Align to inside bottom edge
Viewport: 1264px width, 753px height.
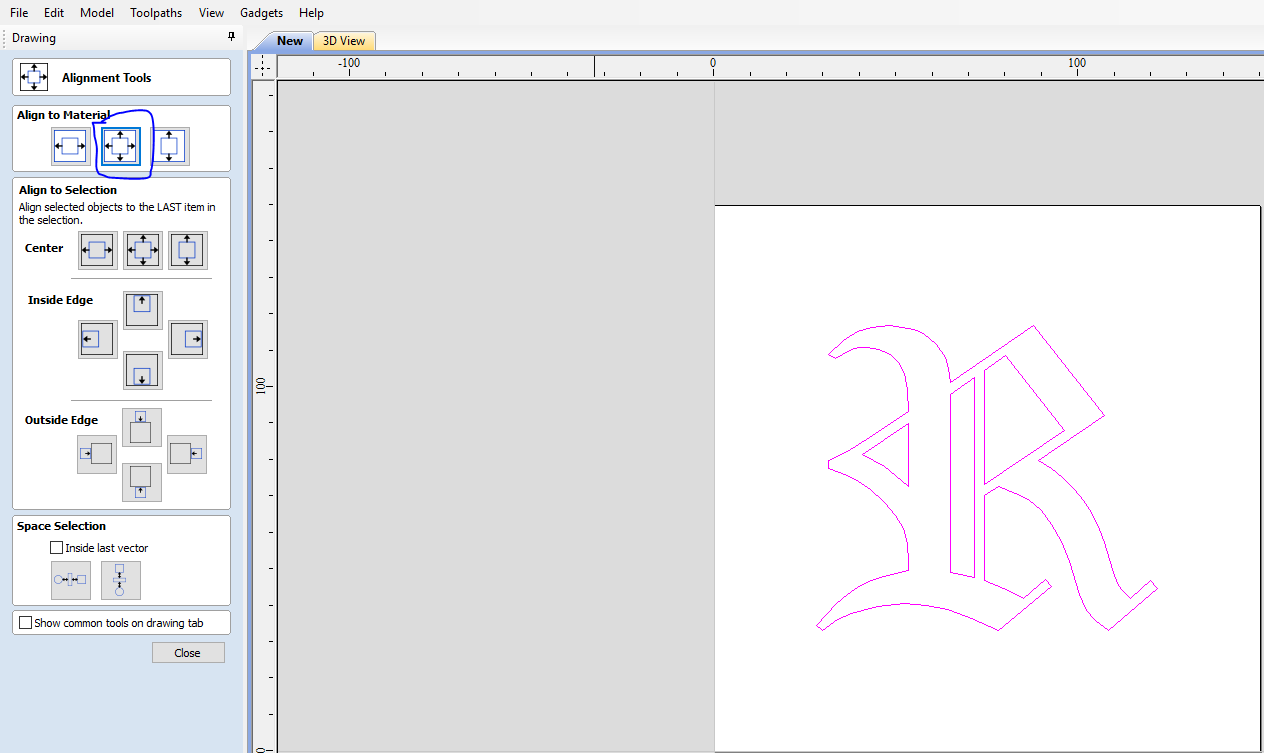(142, 370)
